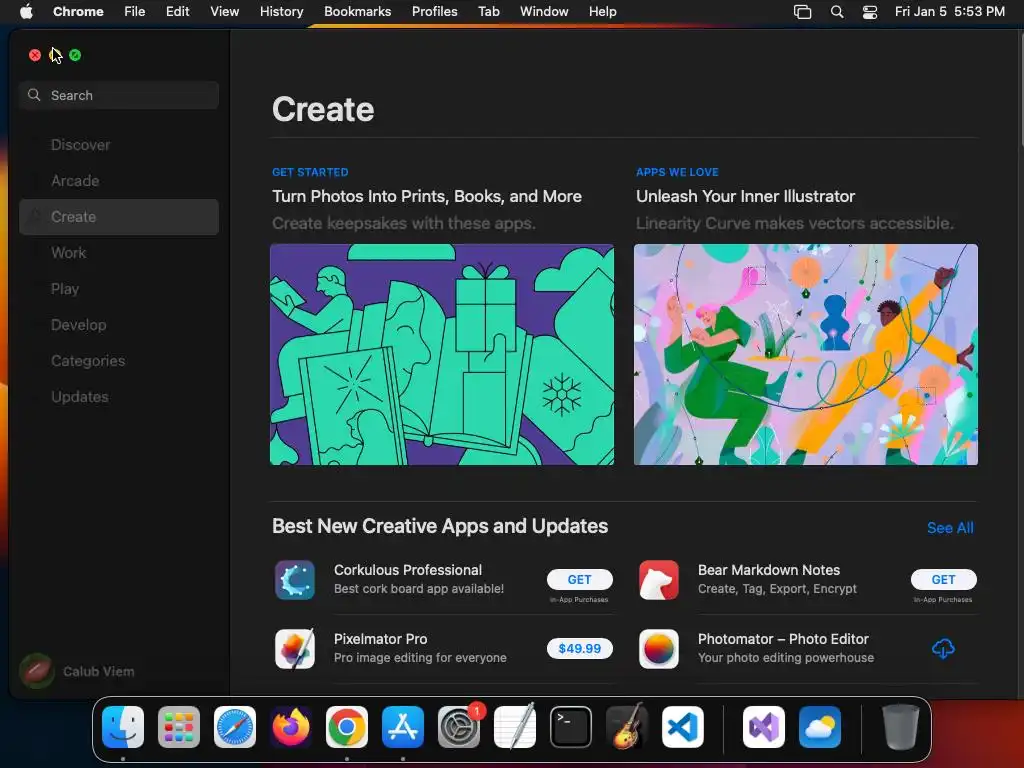Open the Window menu
Viewport: 1024px width, 768px height.
(x=544, y=12)
